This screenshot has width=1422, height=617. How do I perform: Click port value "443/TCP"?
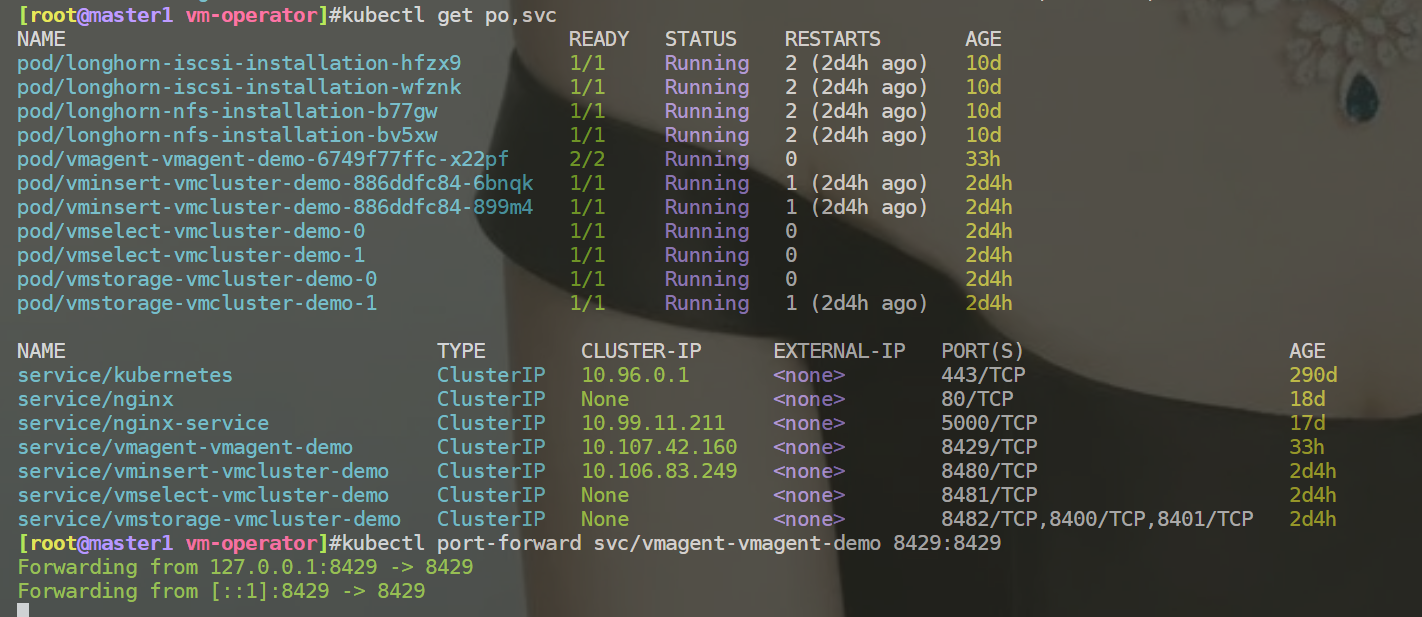[x=983, y=375]
